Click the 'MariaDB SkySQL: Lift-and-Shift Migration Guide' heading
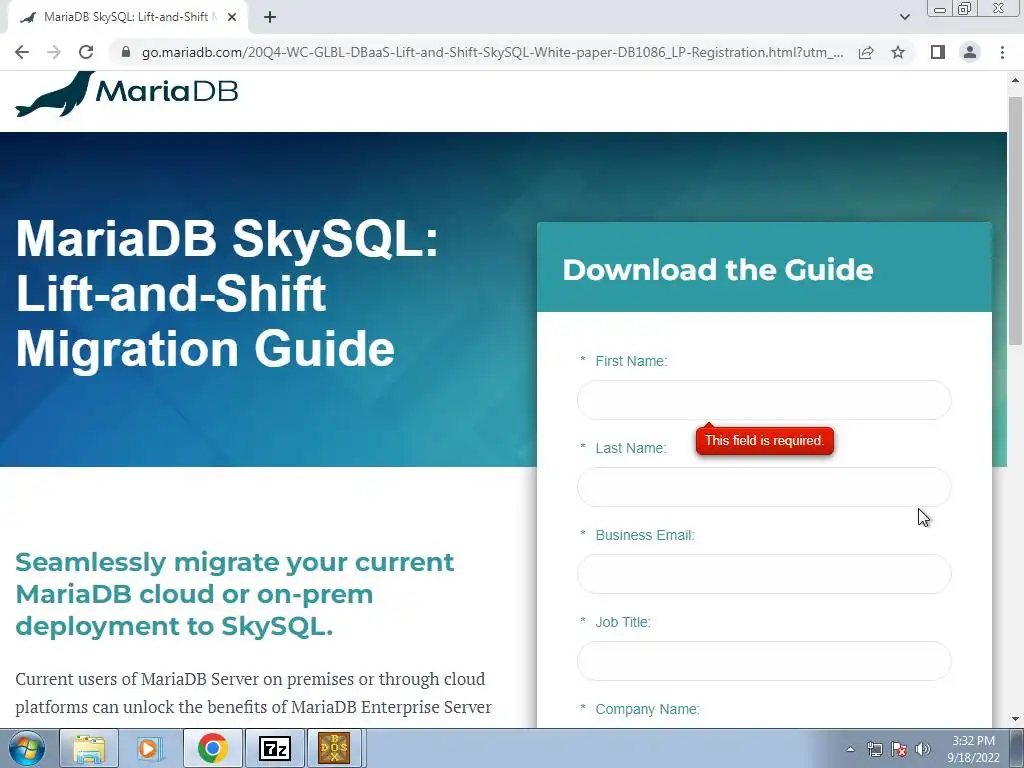Viewport: 1024px width, 768px height. coord(227,295)
